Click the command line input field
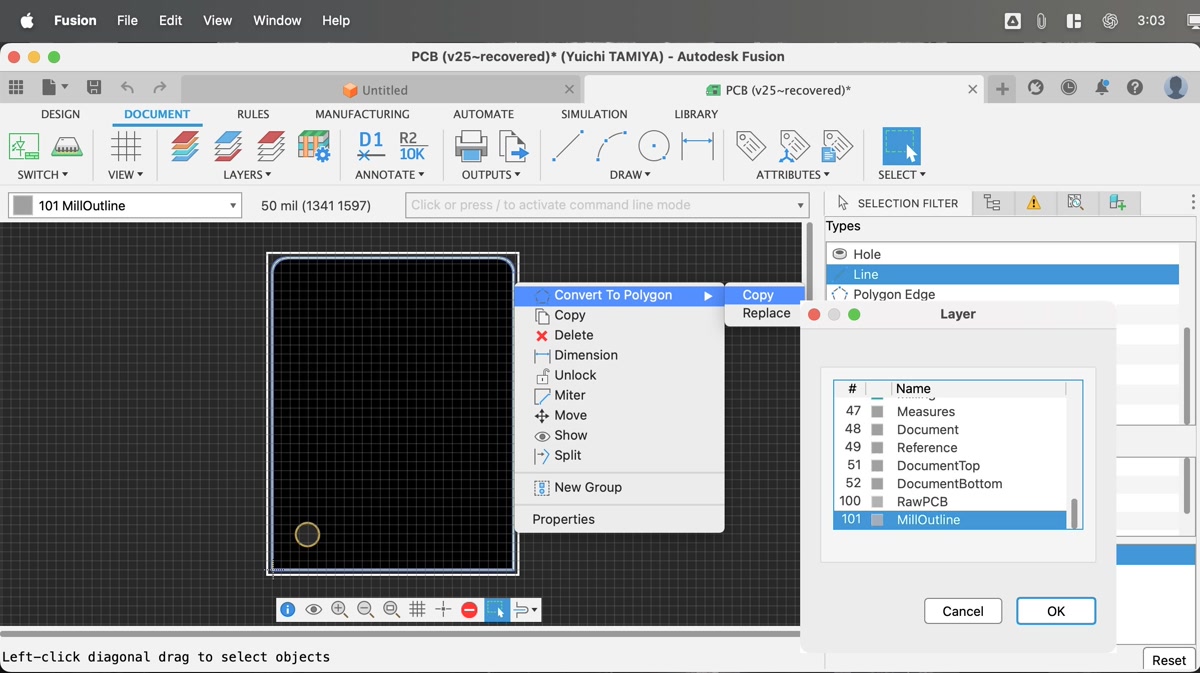 click(x=607, y=205)
